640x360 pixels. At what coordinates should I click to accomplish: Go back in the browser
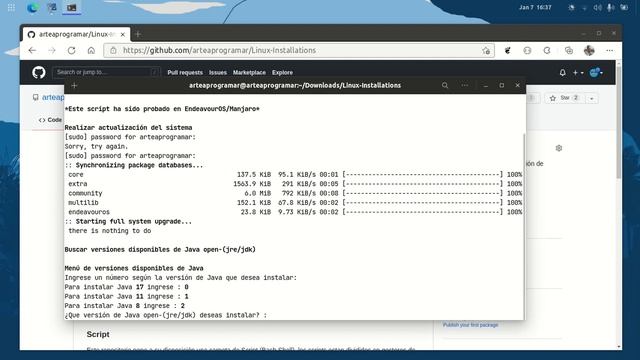32,50
